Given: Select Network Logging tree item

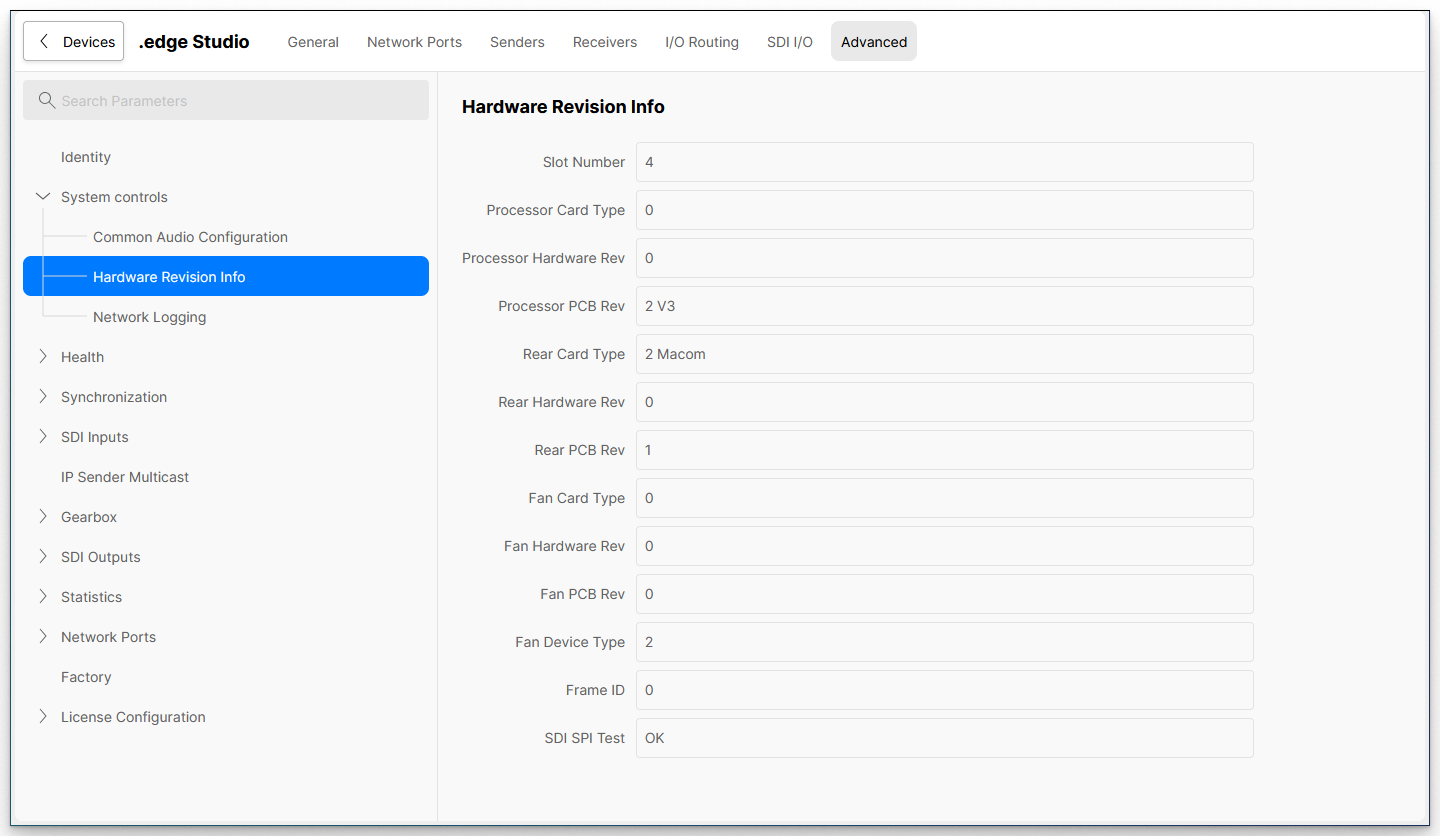Looking at the screenshot, I should pyautogui.click(x=149, y=317).
